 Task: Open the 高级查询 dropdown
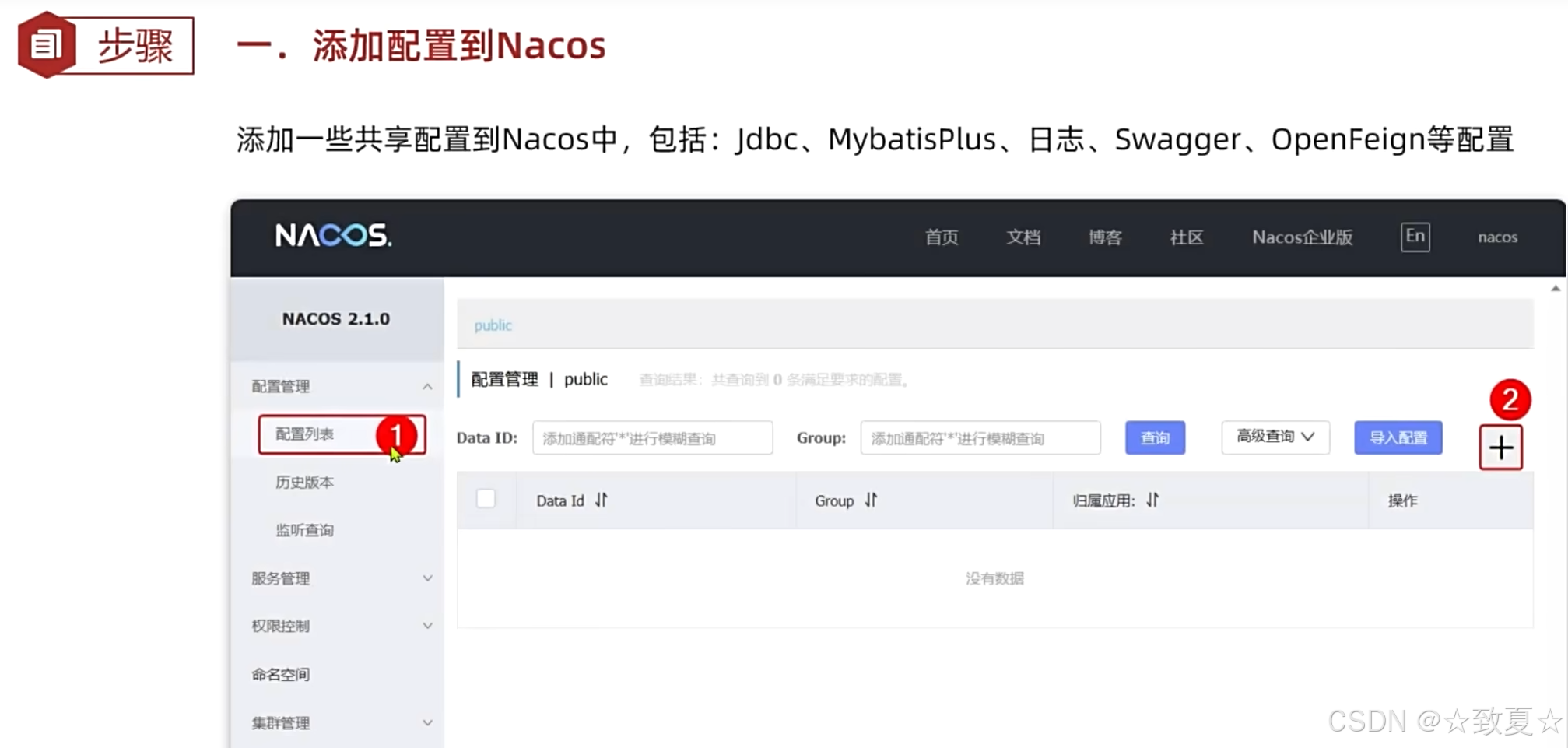coord(1275,437)
